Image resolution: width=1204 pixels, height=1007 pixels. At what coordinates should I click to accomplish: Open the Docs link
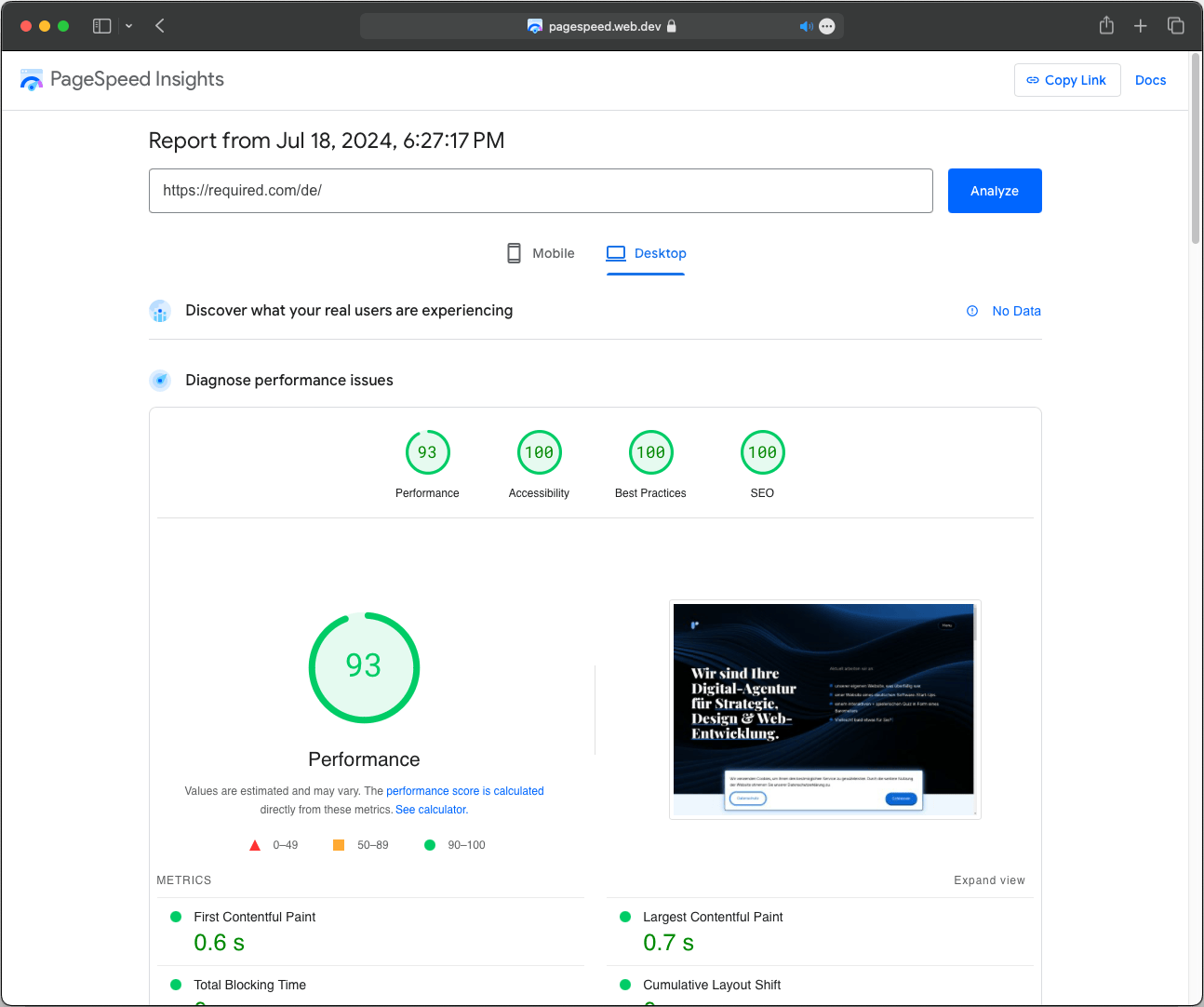(1151, 80)
